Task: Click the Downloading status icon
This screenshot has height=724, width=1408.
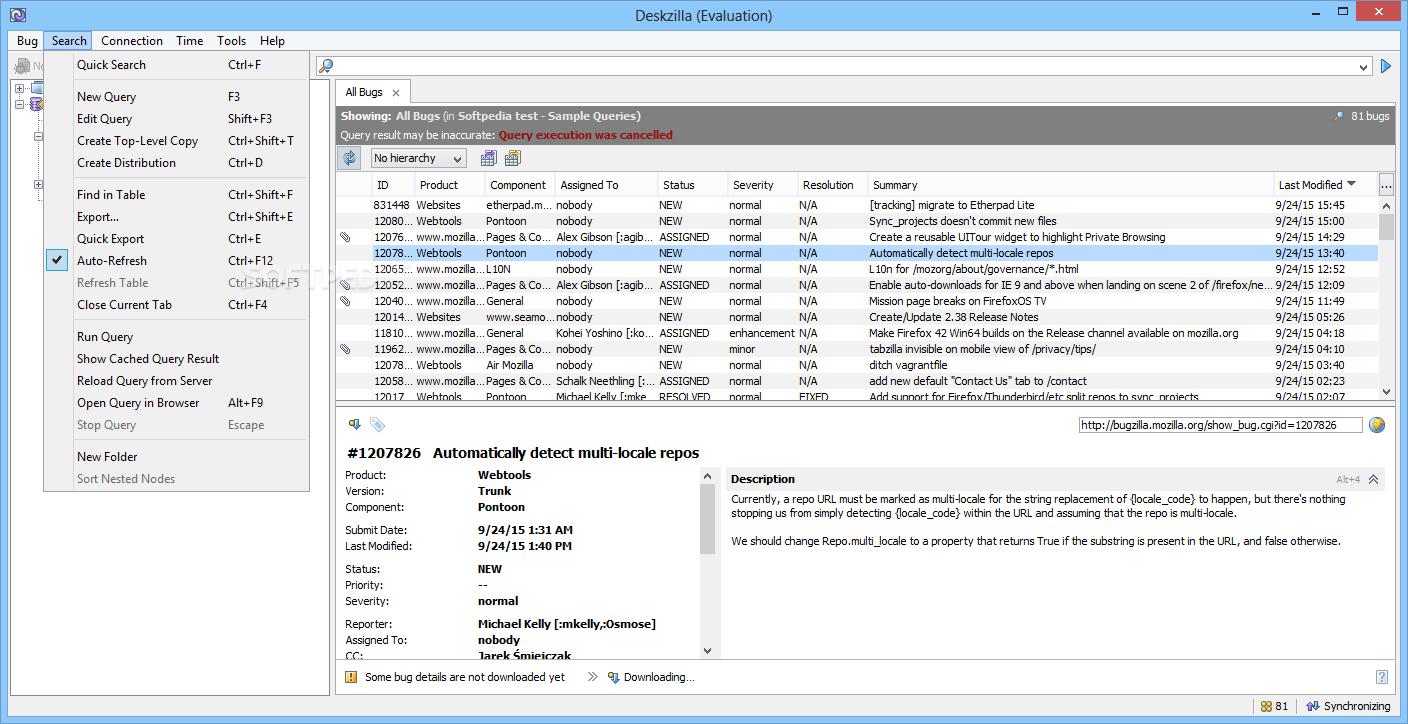Action: tap(614, 677)
